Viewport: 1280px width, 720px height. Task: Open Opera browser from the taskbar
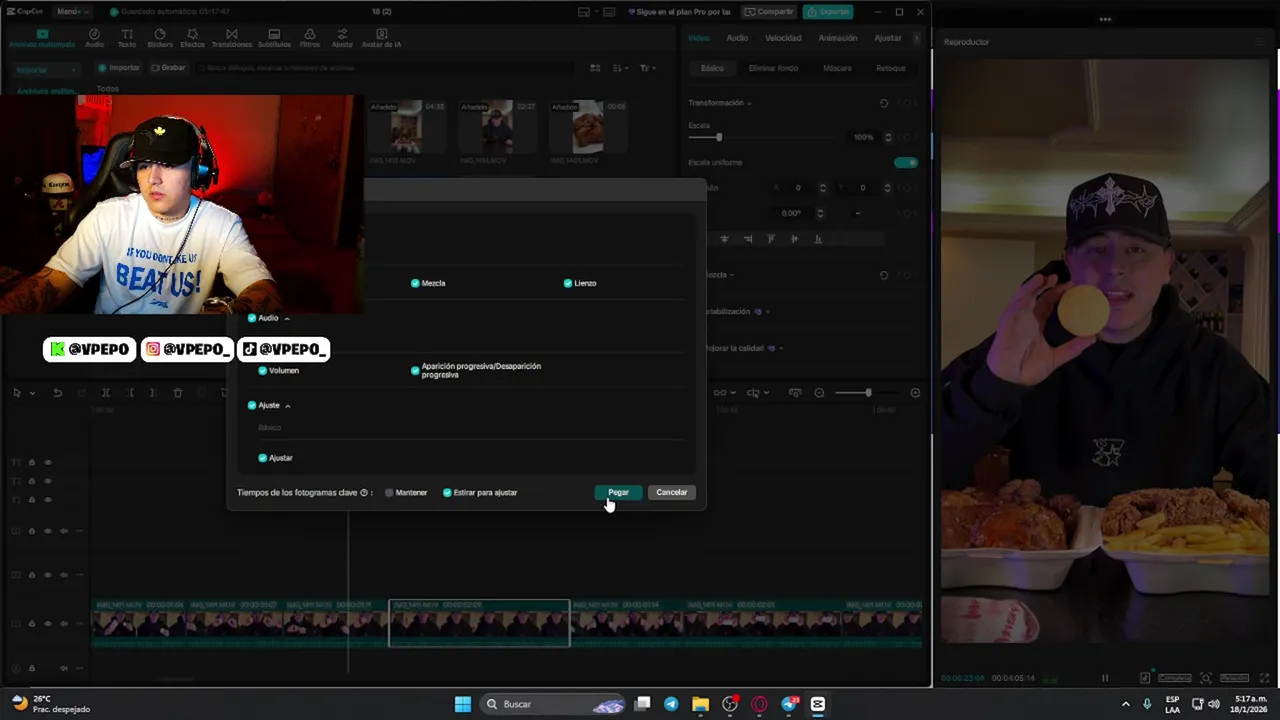(x=759, y=704)
